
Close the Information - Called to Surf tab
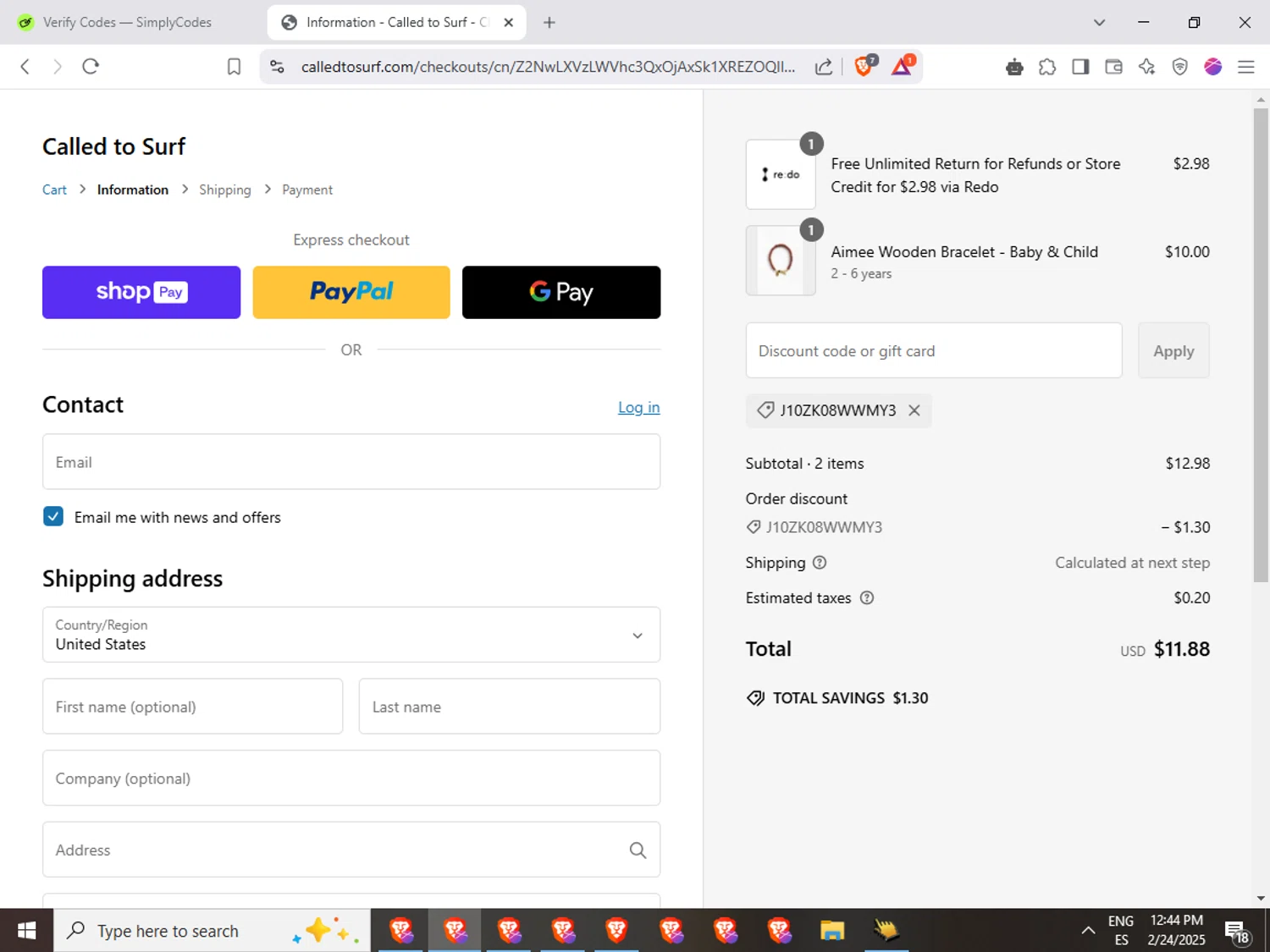(509, 23)
